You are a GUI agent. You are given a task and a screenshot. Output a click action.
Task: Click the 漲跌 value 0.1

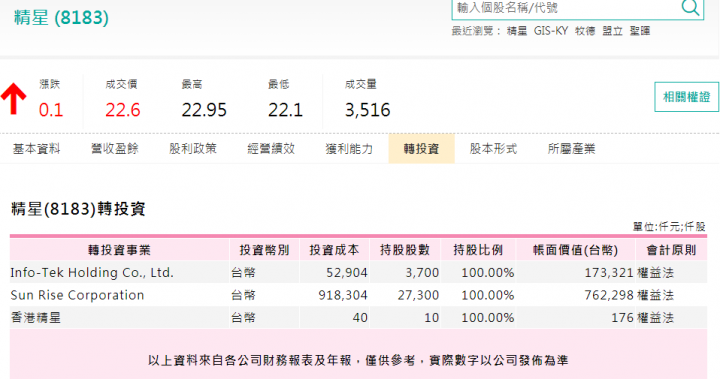51,110
